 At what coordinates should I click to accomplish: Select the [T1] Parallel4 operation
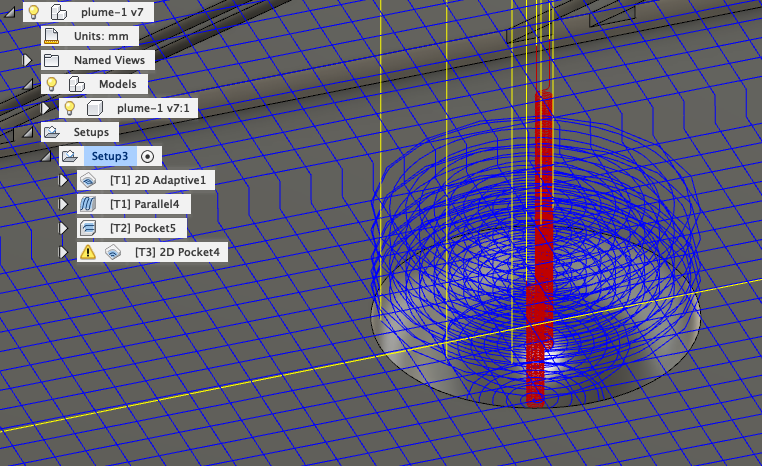coord(144,204)
